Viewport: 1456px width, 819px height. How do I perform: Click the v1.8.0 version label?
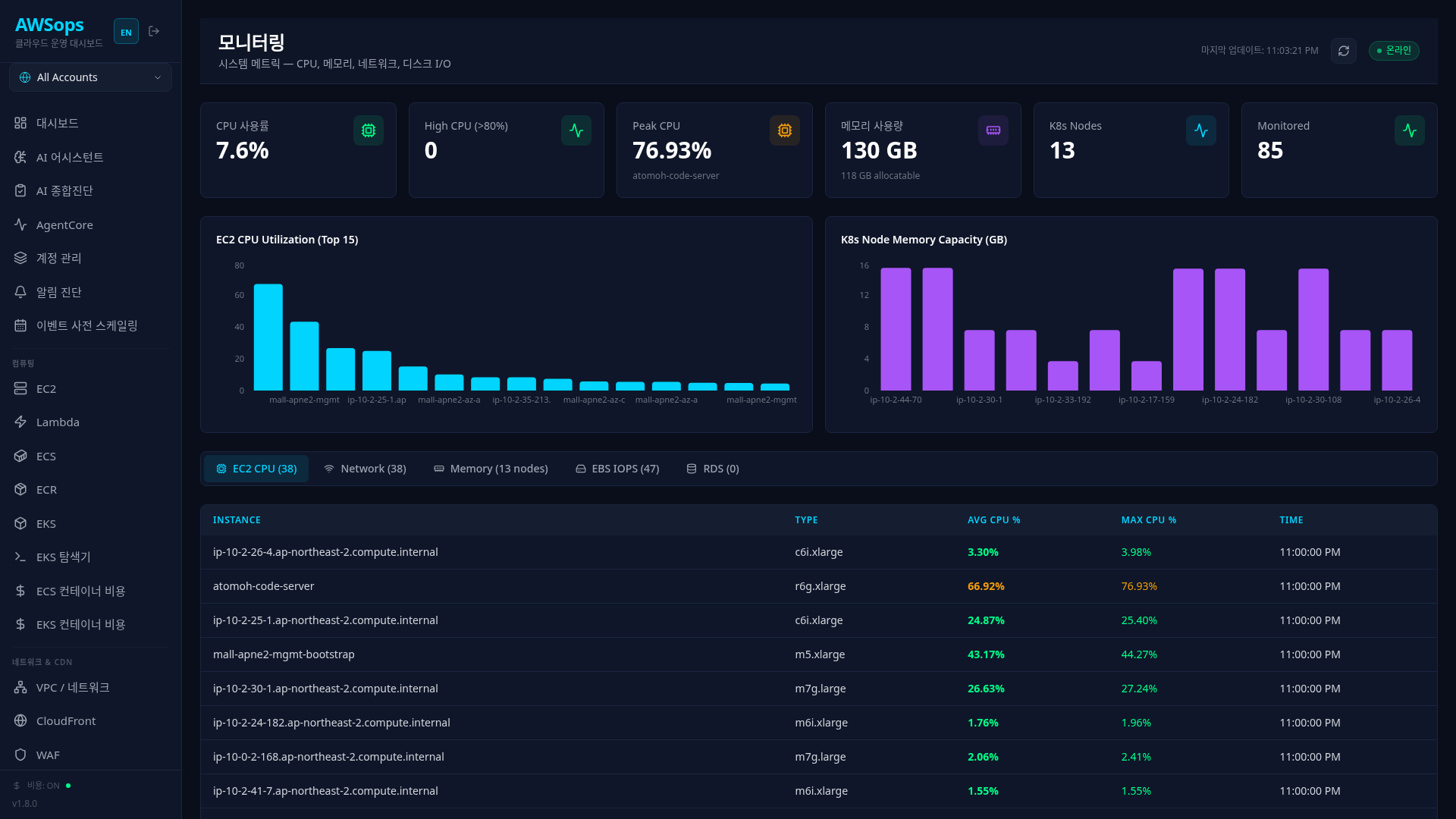(x=24, y=804)
